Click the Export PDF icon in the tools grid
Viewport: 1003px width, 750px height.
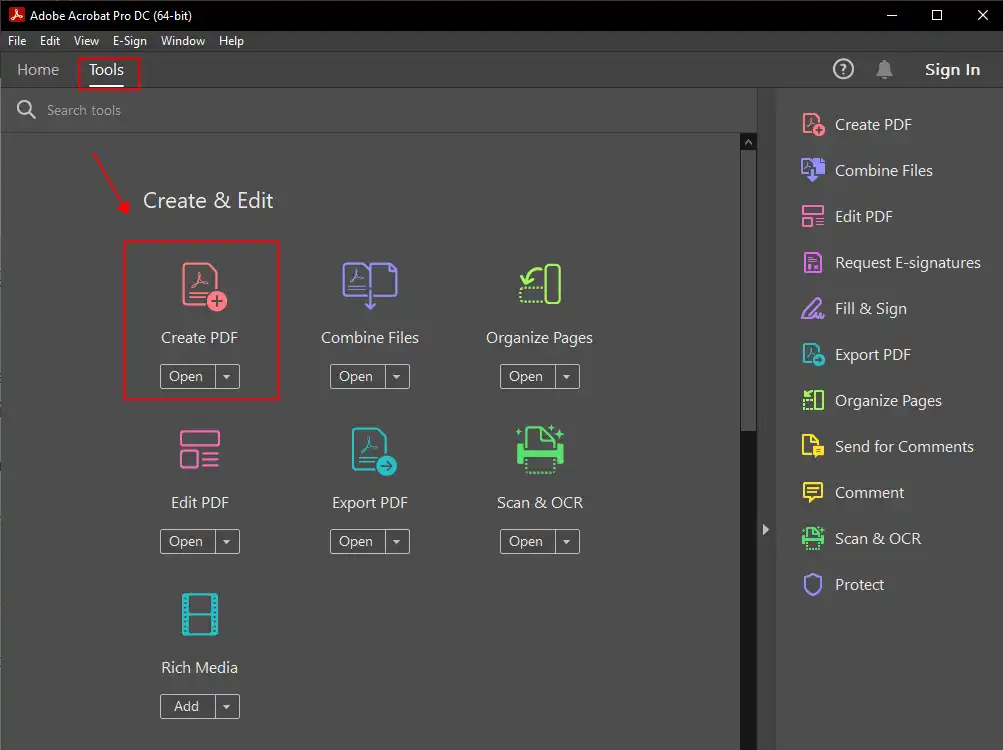coord(374,451)
